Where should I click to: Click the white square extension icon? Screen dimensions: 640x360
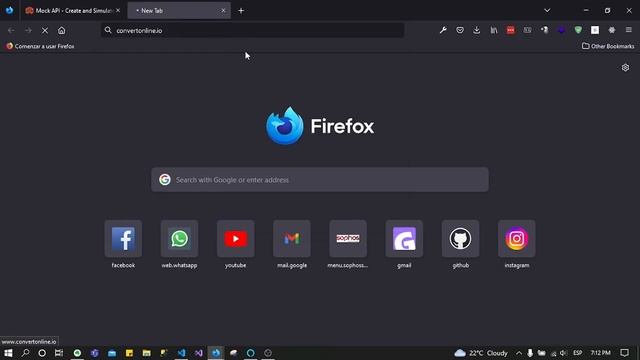click(x=595, y=30)
